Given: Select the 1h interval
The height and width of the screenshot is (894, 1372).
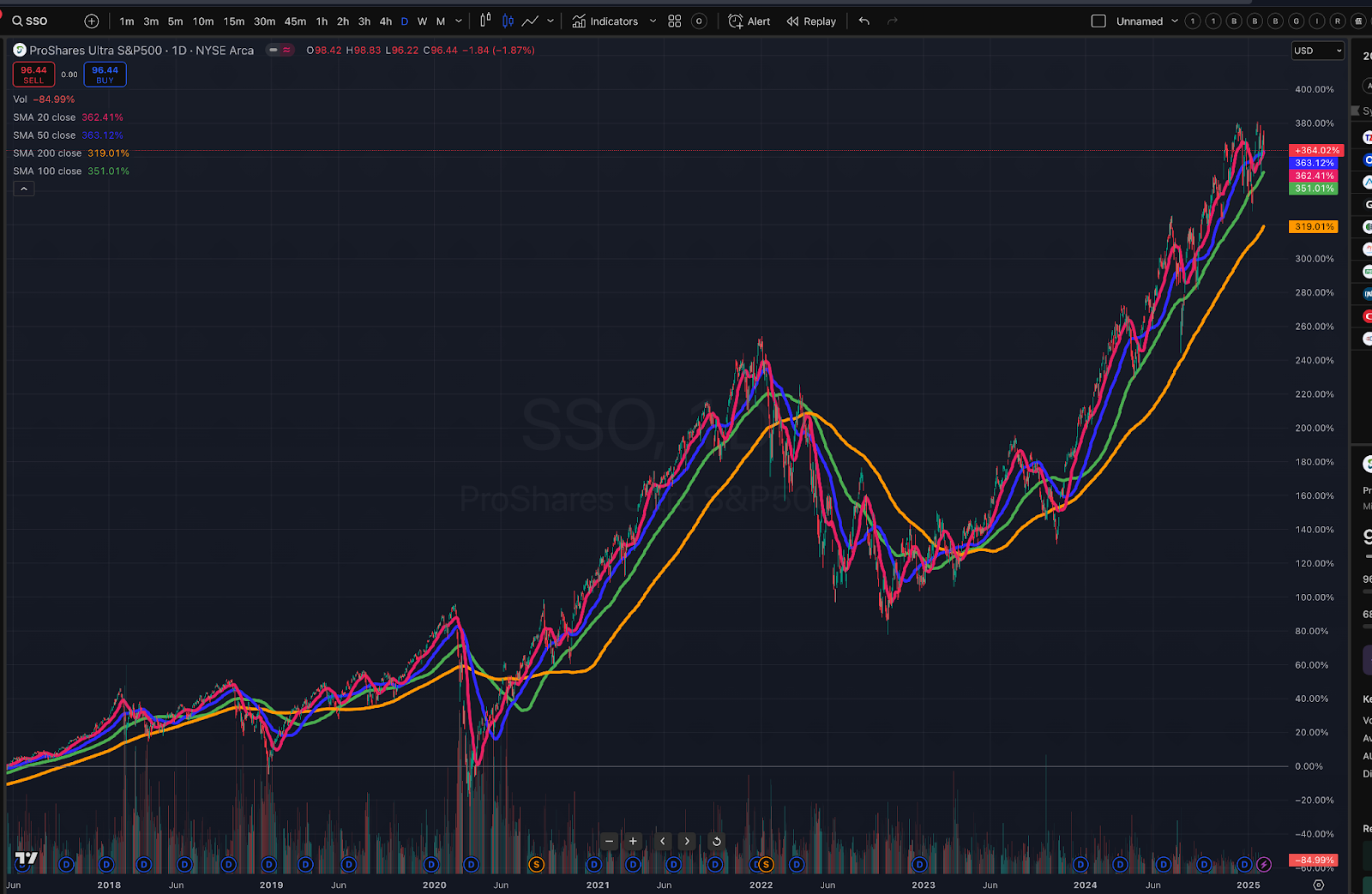Looking at the screenshot, I should [322, 21].
